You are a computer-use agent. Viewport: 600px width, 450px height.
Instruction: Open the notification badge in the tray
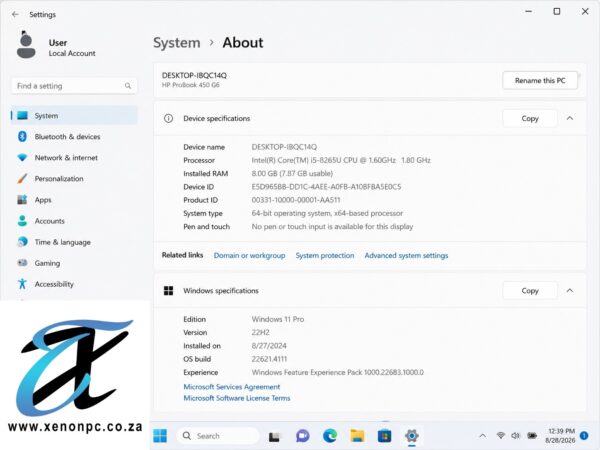(x=584, y=435)
